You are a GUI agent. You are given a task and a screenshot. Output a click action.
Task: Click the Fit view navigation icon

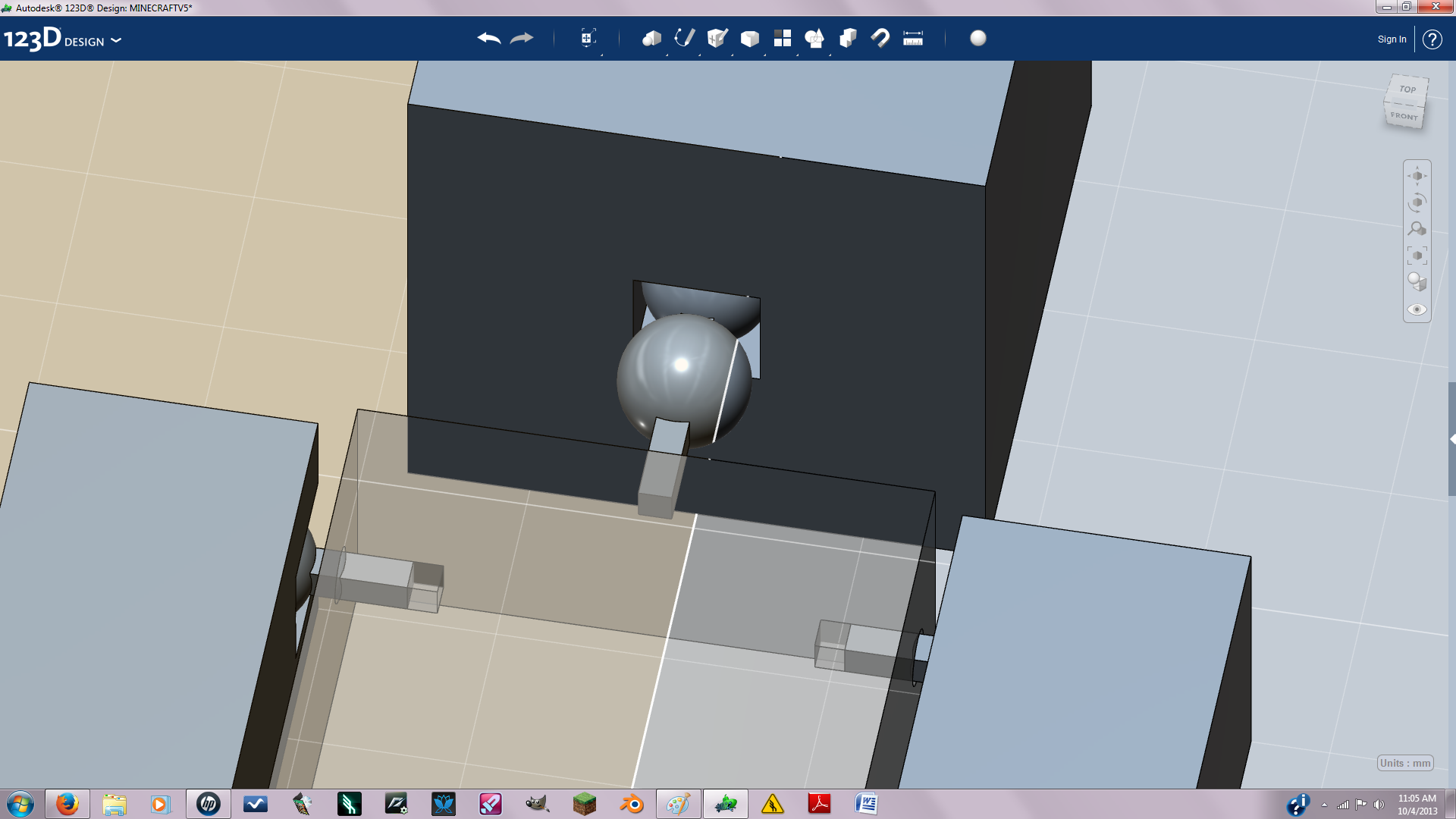pyautogui.click(x=1417, y=256)
